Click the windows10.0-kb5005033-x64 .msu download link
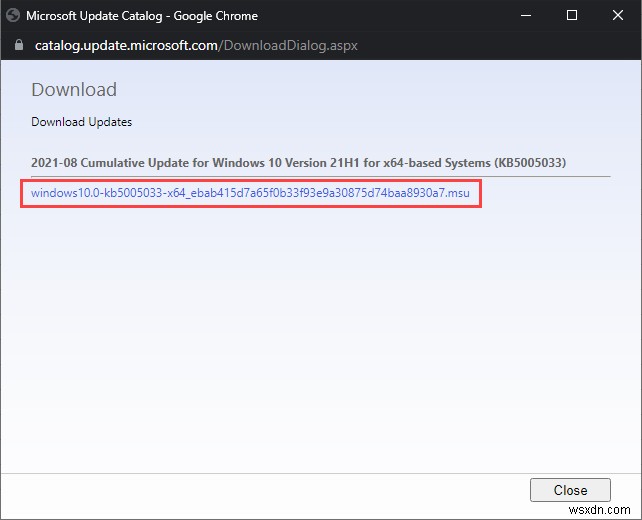642x520 pixels. click(x=250, y=193)
